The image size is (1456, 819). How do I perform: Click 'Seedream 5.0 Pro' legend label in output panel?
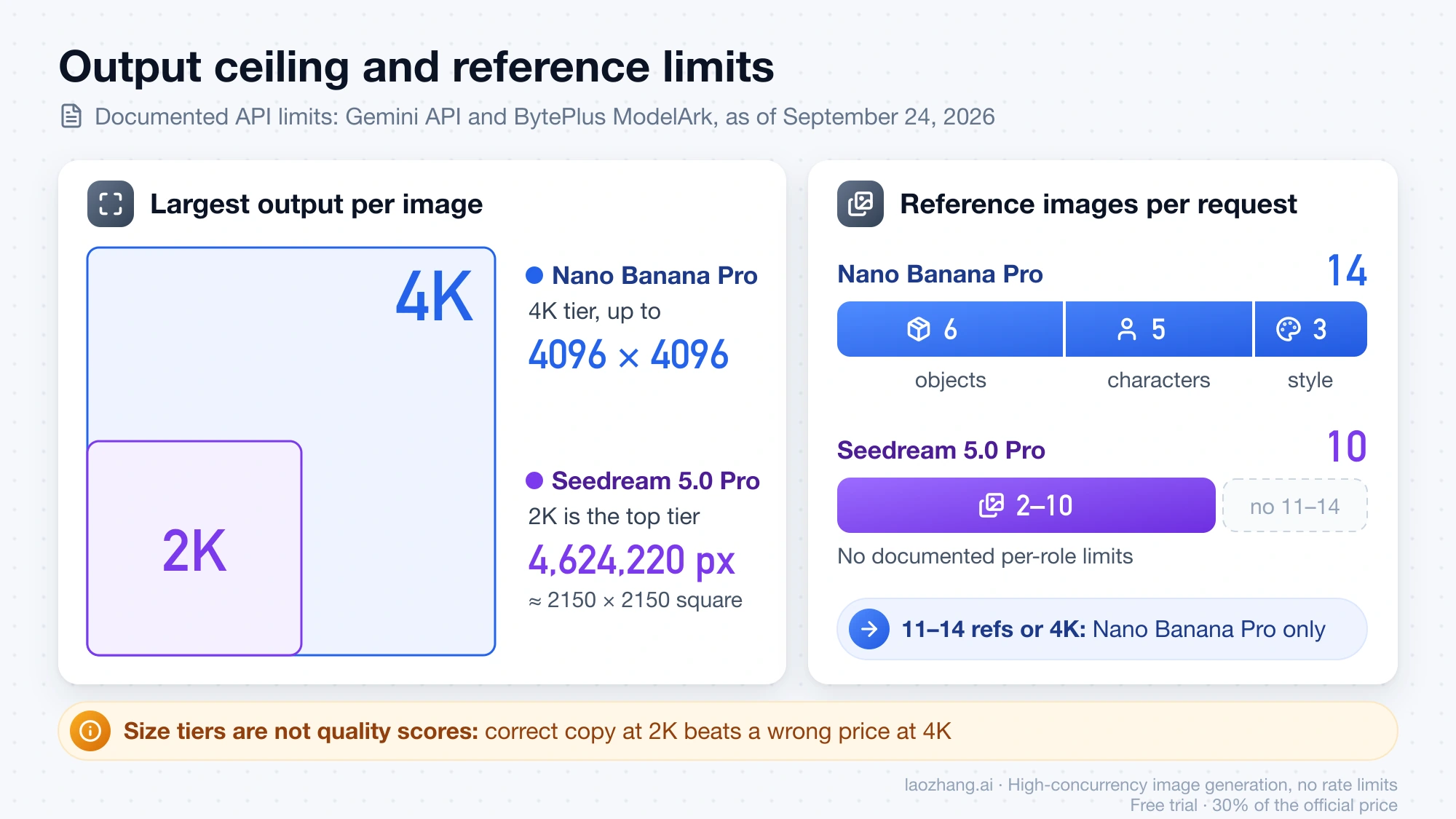click(655, 480)
